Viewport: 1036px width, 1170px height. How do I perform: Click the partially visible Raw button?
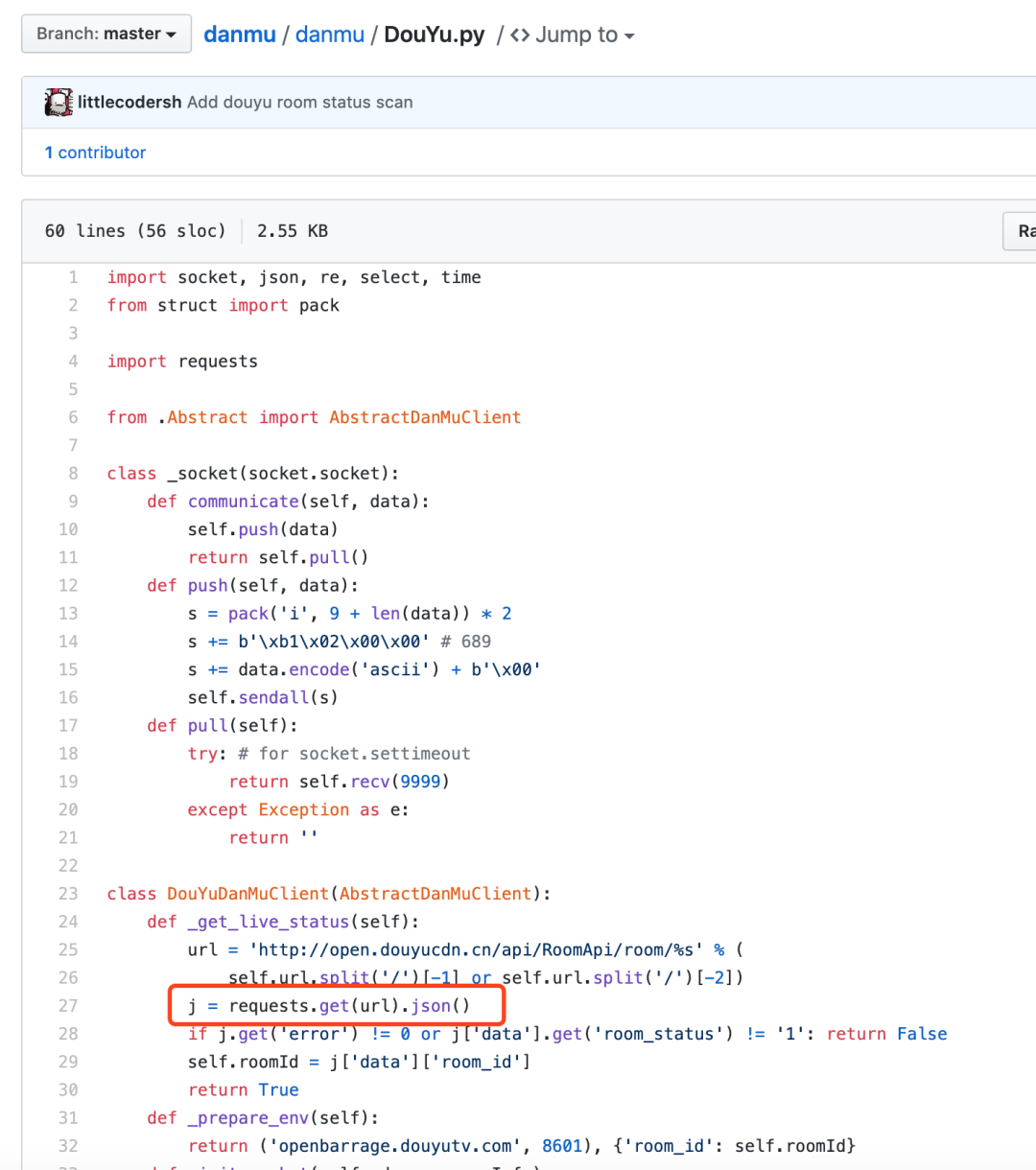tap(1020, 231)
